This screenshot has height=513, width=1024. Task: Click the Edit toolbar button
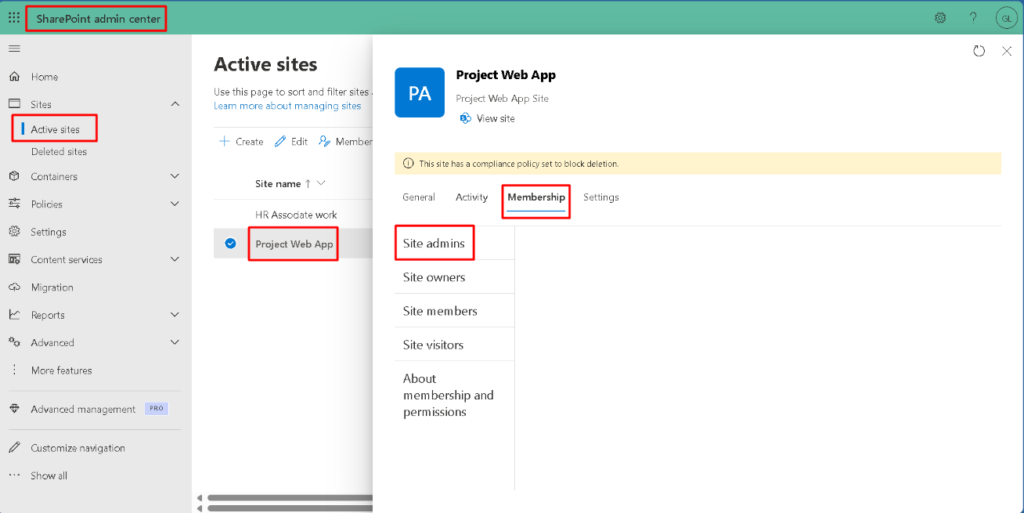pos(291,142)
